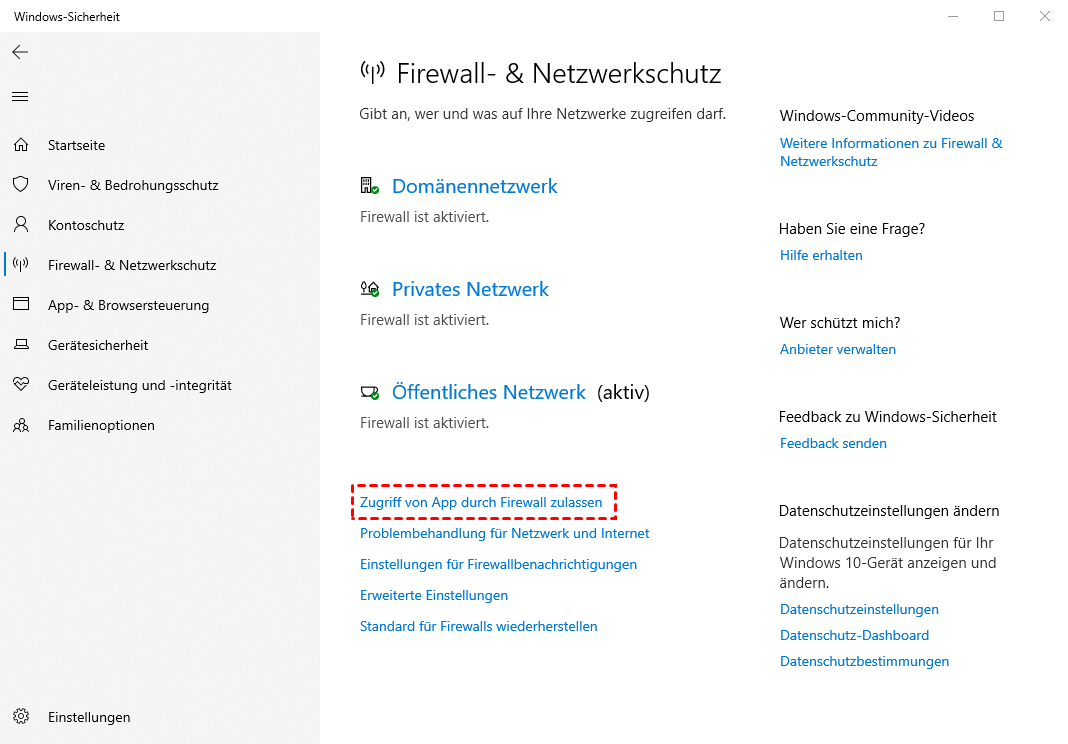The image size is (1068, 744).
Task: Open Öffentliches Netzwerk firewall settings
Action: click(488, 392)
